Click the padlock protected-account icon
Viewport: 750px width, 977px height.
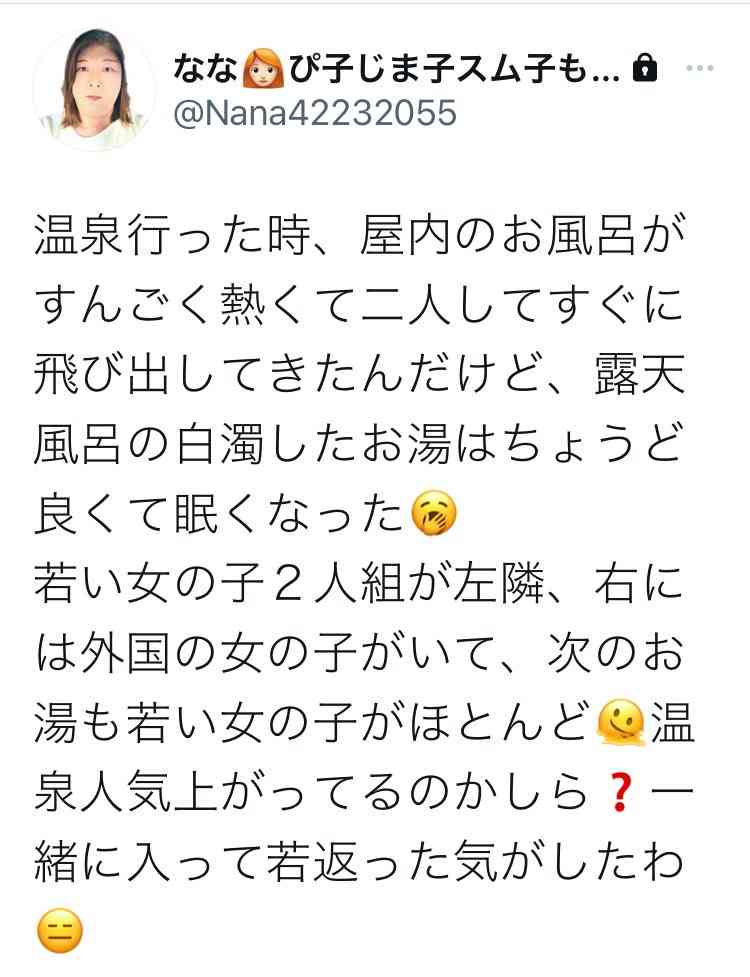pyautogui.click(x=645, y=67)
